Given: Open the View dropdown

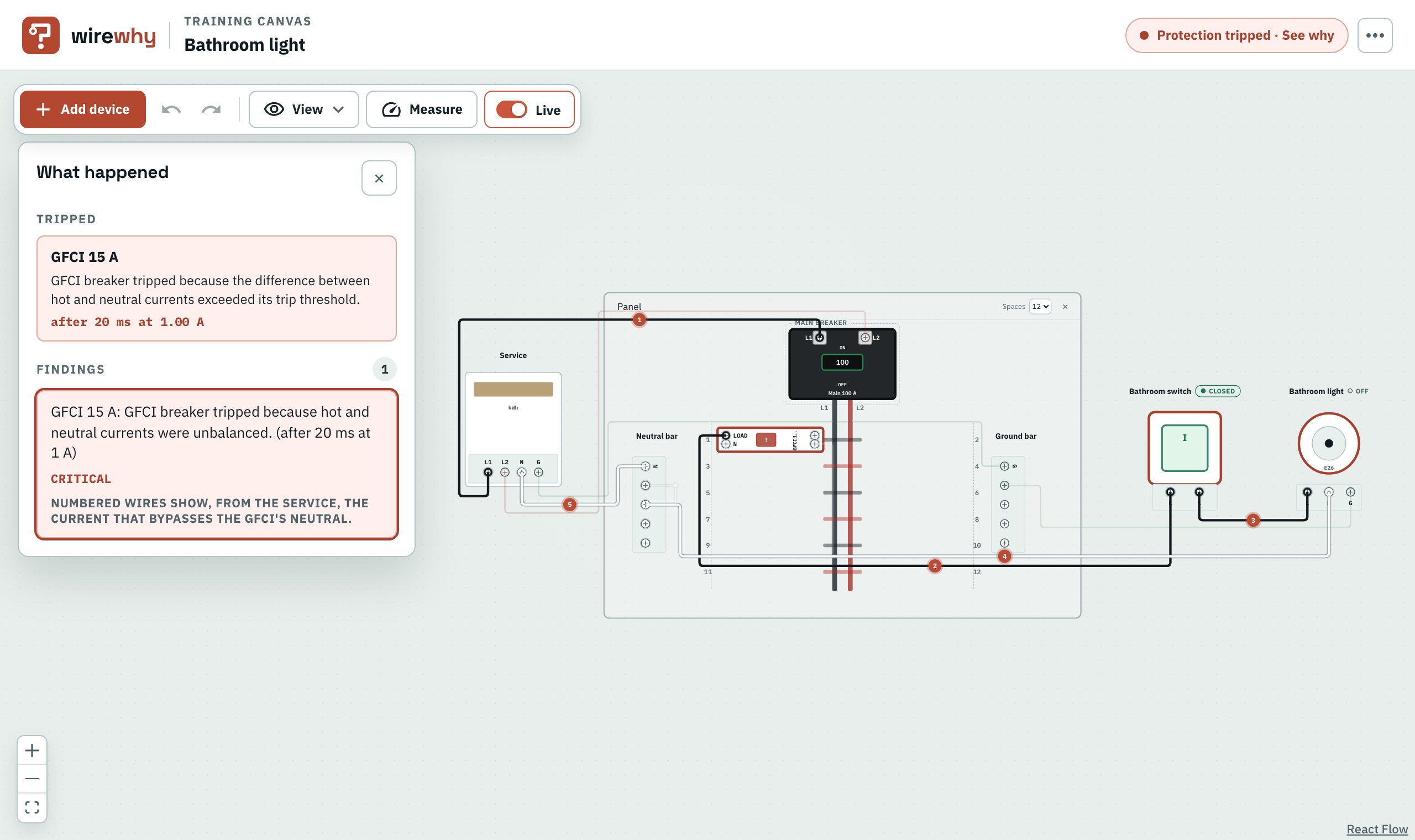Looking at the screenshot, I should click(x=303, y=109).
